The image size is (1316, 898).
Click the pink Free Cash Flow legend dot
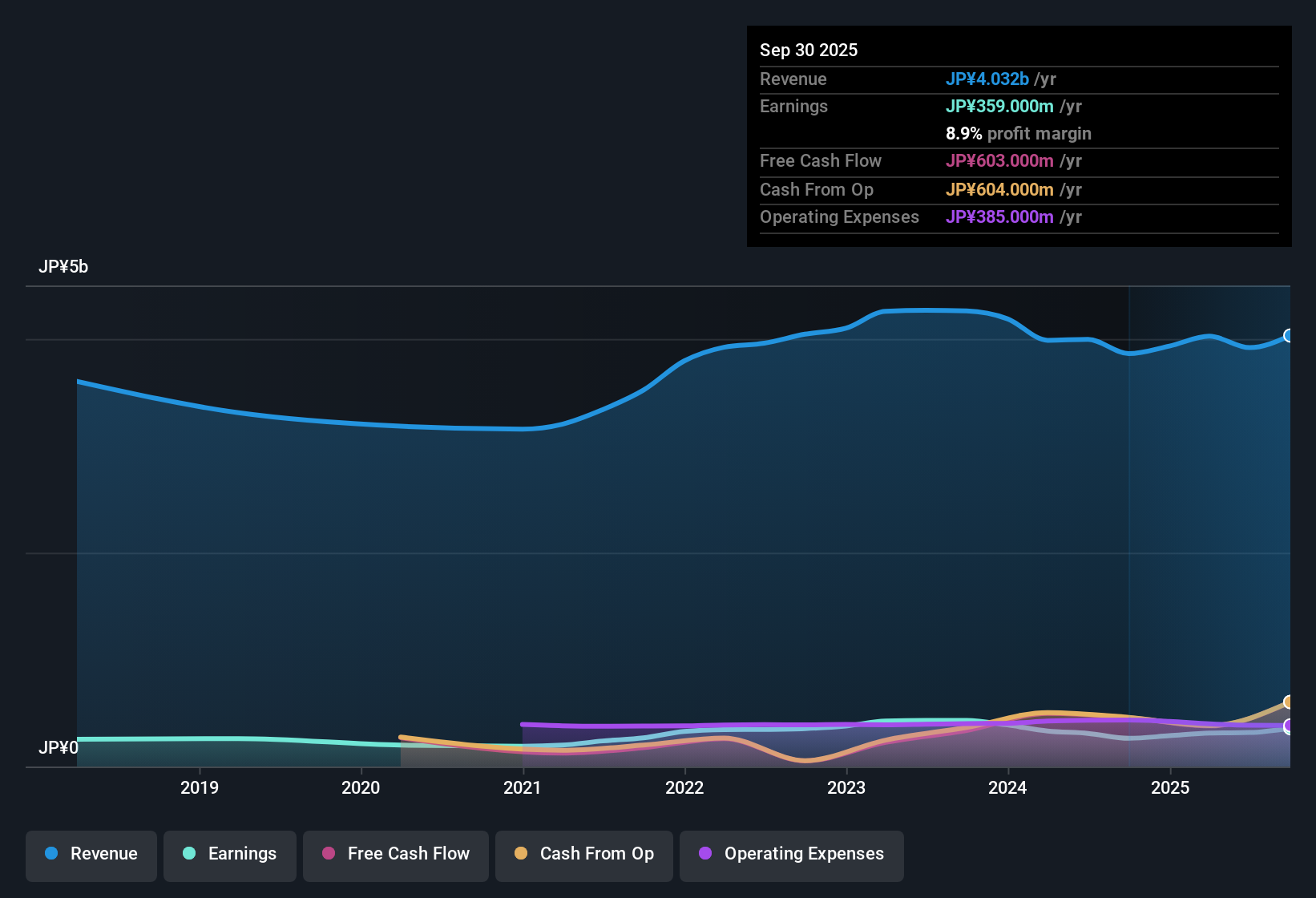[328, 854]
